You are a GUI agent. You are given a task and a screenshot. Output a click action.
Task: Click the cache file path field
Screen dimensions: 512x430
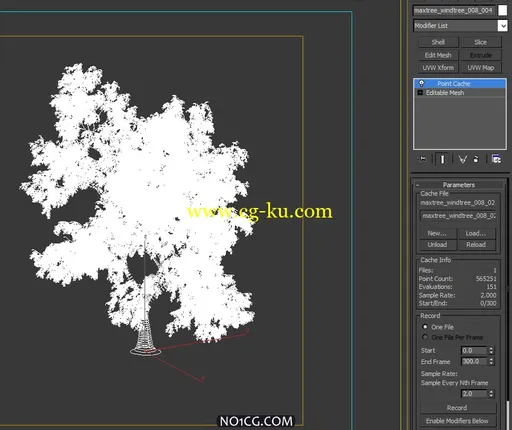click(459, 216)
